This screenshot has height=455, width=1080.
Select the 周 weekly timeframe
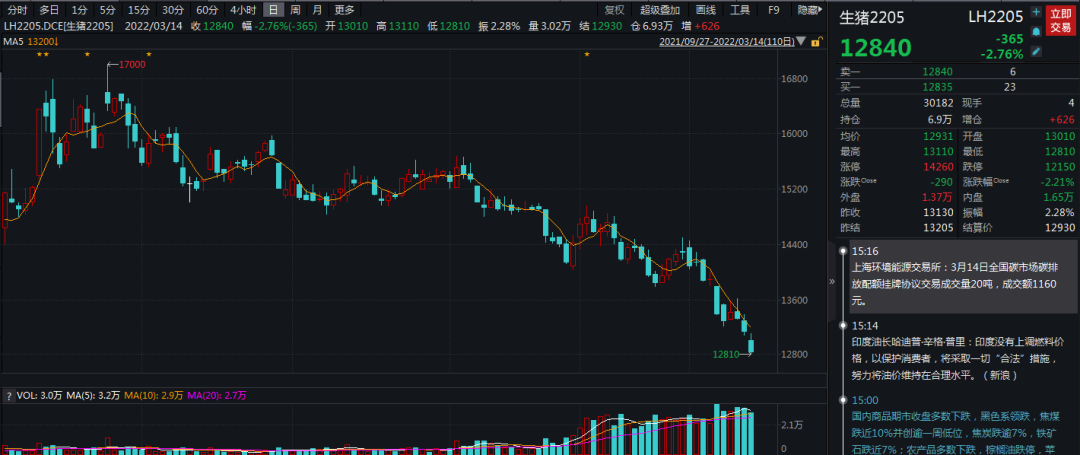tap(295, 10)
